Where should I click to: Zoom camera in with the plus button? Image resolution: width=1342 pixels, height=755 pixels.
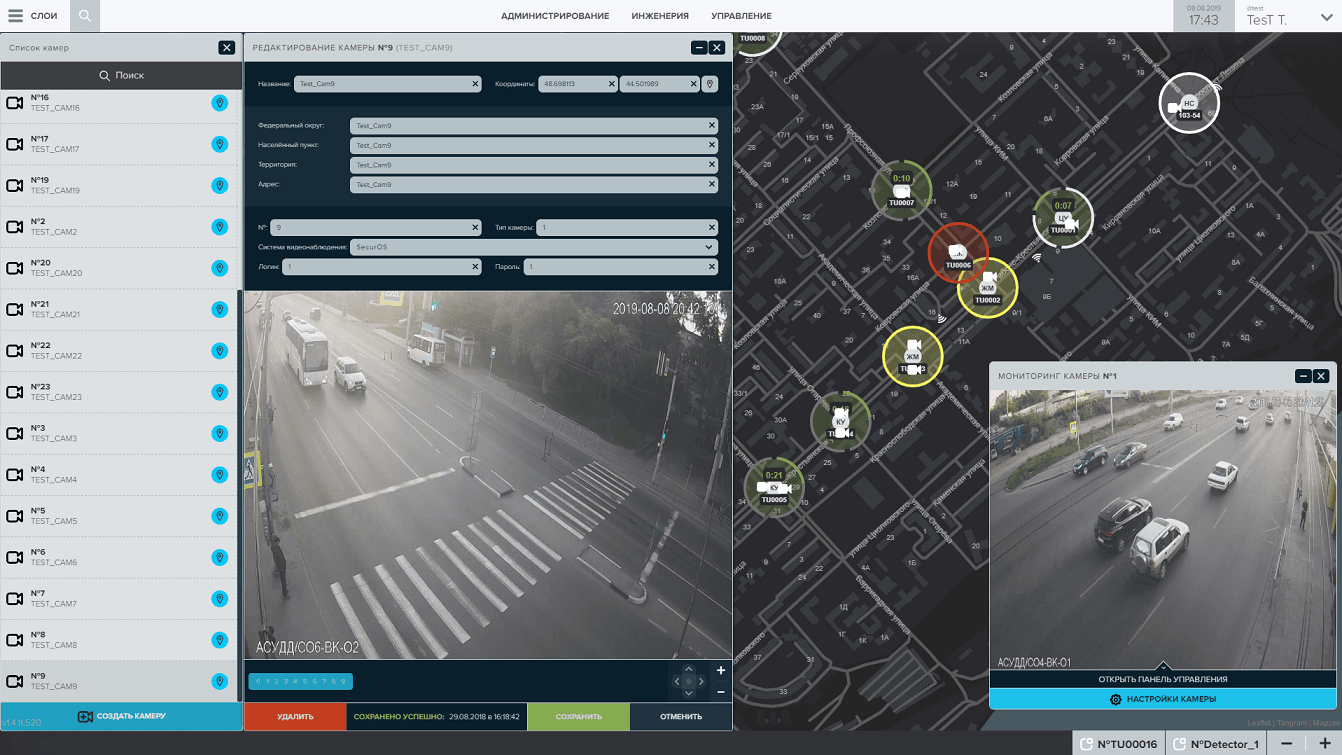[x=721, y=671]
